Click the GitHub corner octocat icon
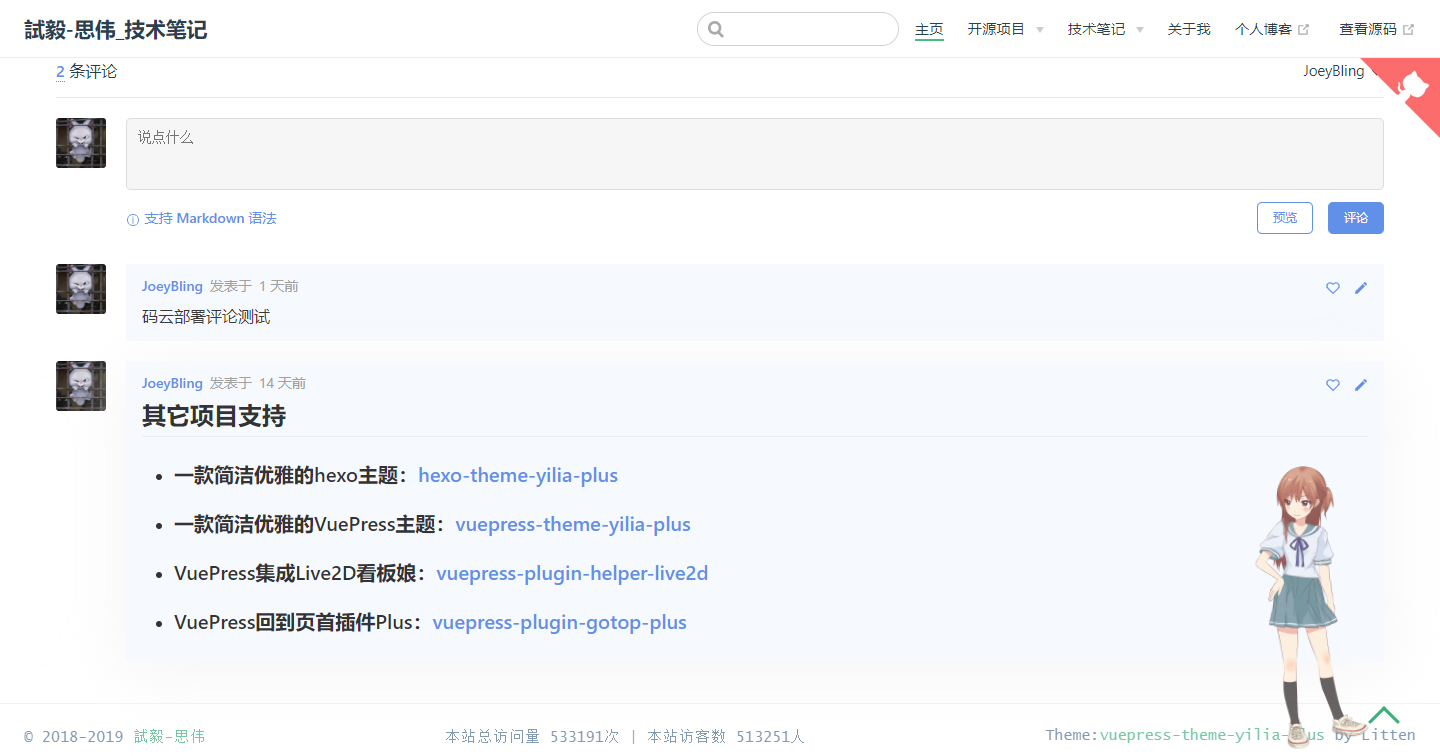 coord(1413,86)
